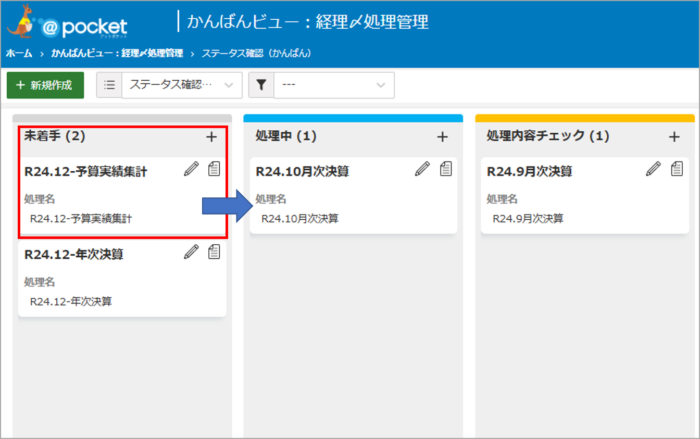
Task: Select the R24.12-予算実績集計 card title
Action: click(x=86, y=171)
